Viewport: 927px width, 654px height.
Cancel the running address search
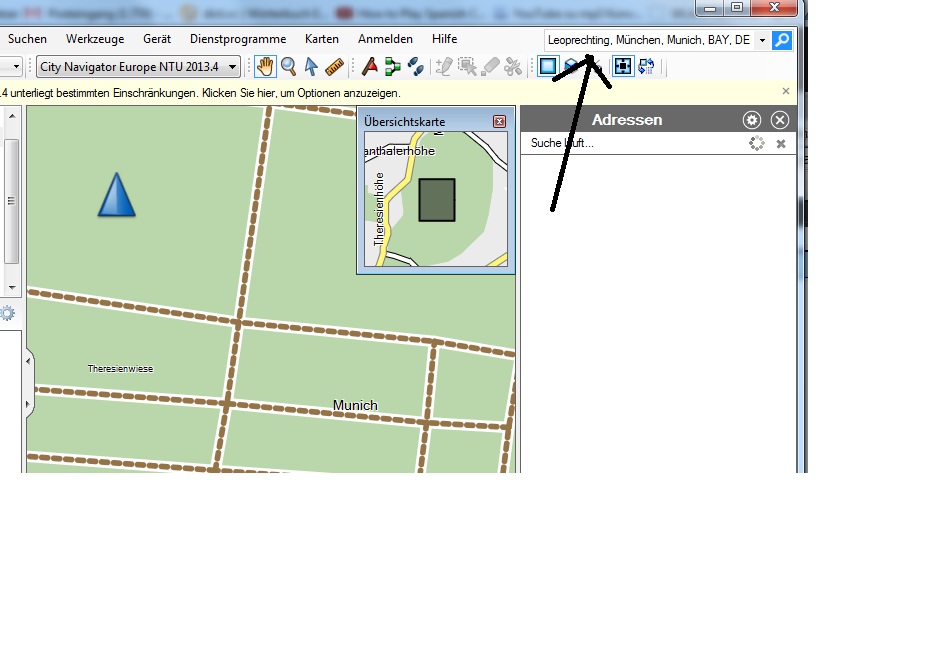tap(781, 144)
